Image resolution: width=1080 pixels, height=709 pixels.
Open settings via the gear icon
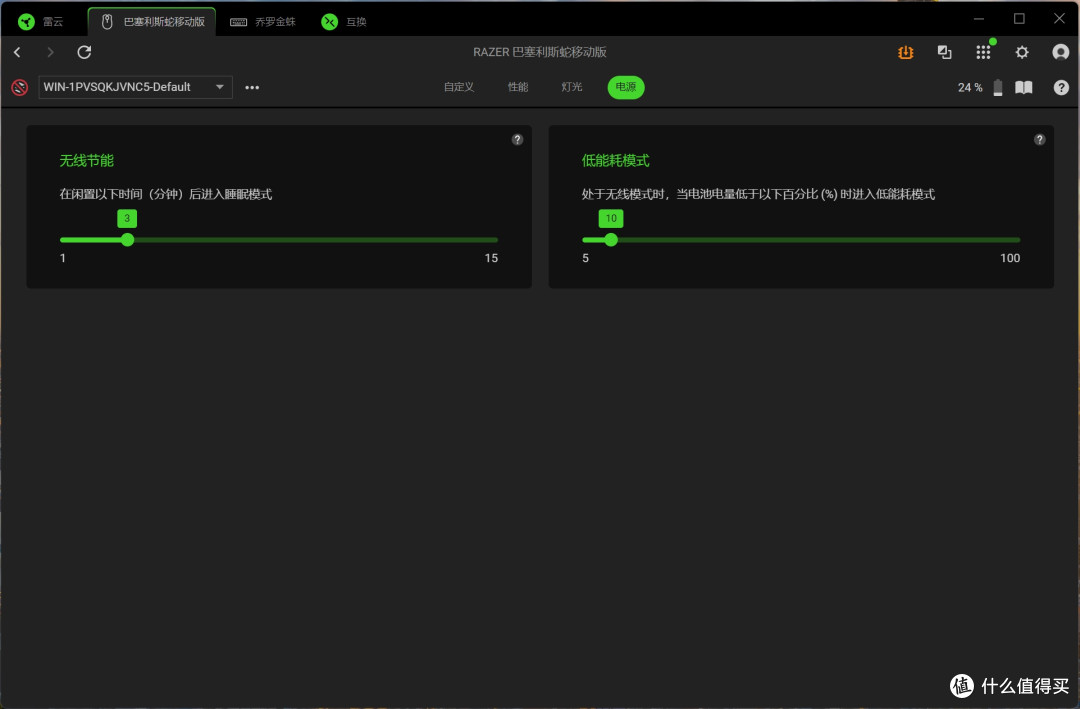point(1022,52)
